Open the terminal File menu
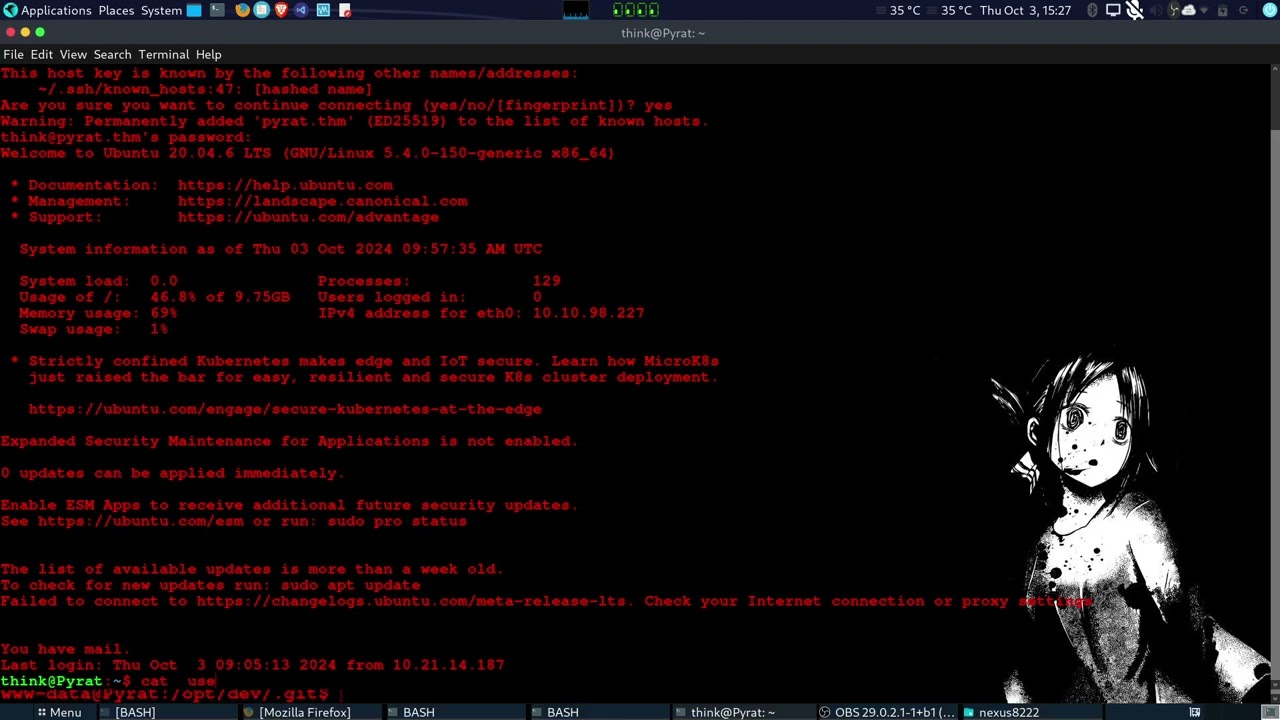This screenshot has width=1280, height=720. [x=13, y=54]
